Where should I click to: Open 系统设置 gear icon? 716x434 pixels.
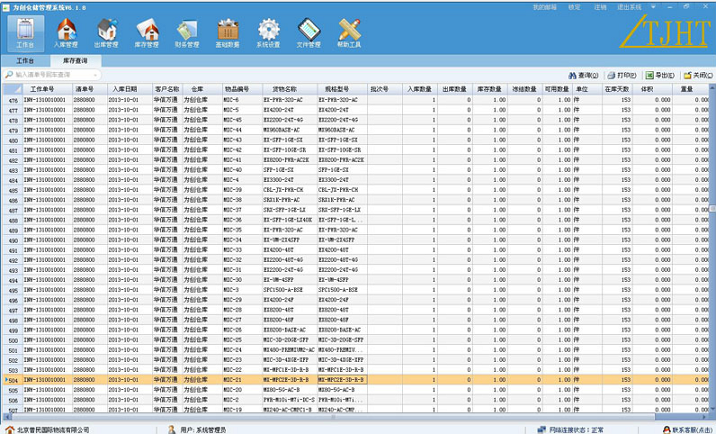[x=268, y=33]
